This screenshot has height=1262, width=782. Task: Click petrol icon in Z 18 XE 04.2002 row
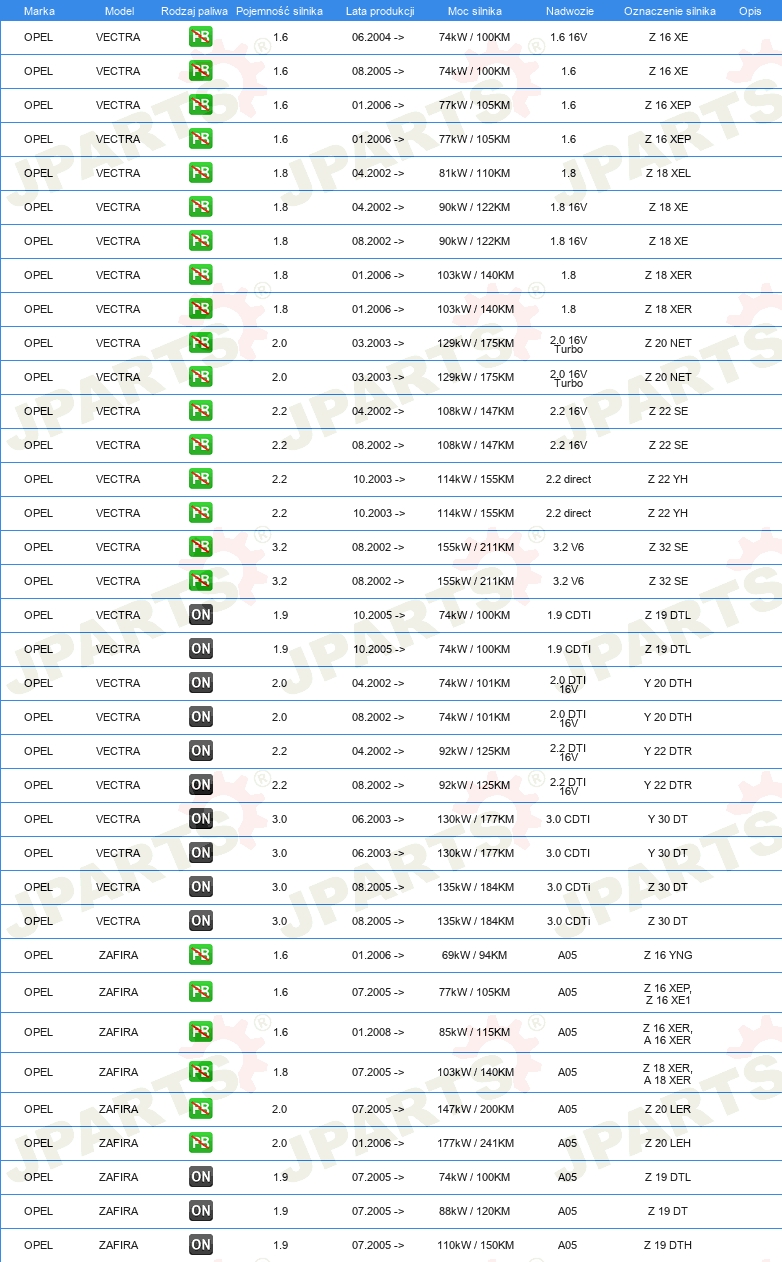coord(201,207)
